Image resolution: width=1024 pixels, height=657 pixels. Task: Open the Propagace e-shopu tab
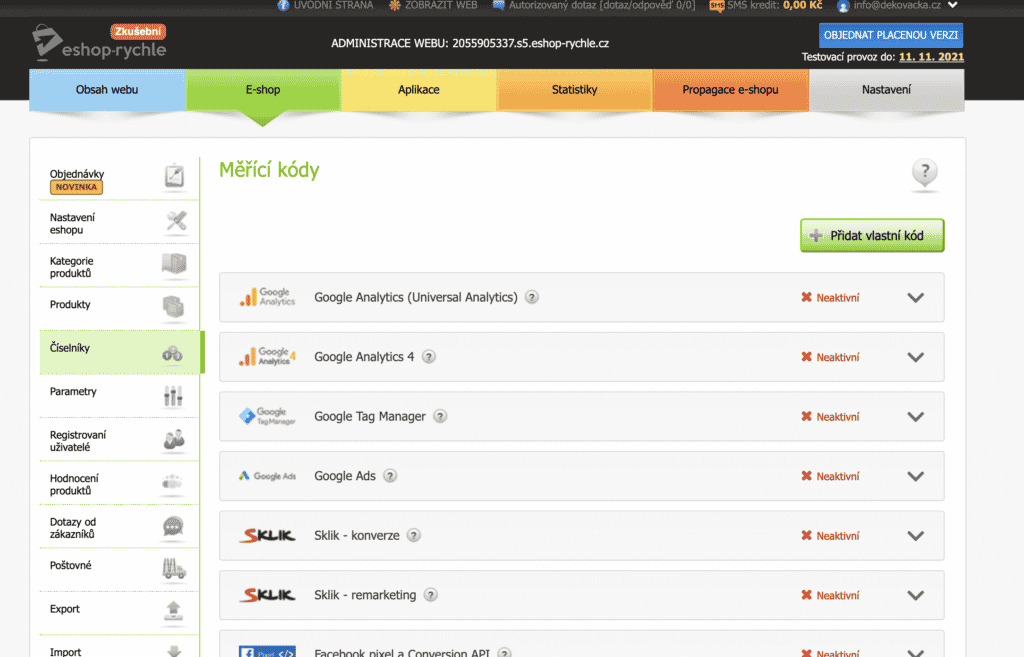point(730,89)
